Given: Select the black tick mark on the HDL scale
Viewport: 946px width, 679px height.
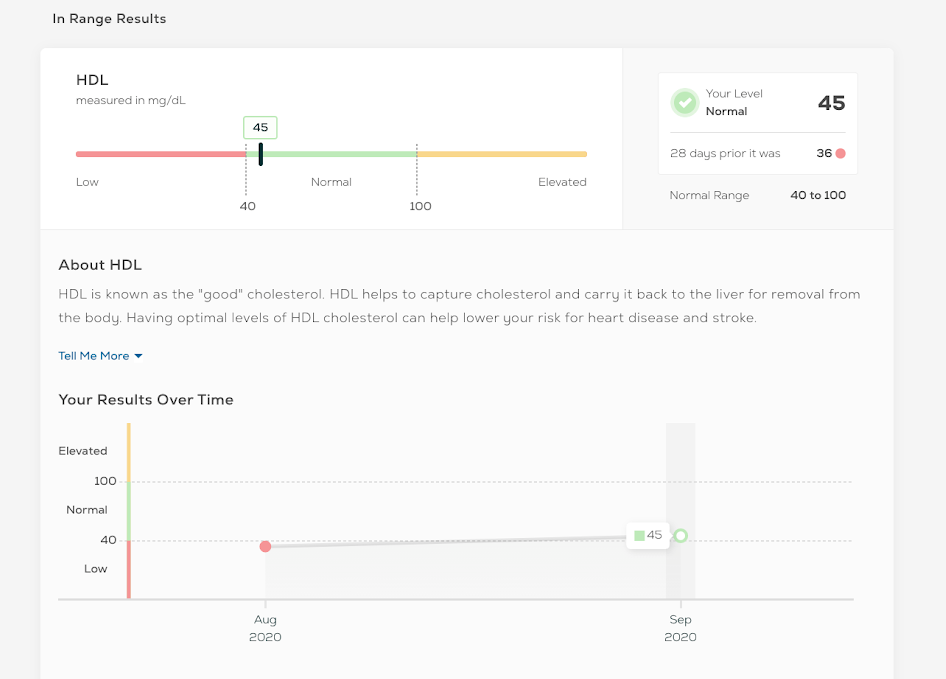Looking at the screenshot, I should [260, 154].
